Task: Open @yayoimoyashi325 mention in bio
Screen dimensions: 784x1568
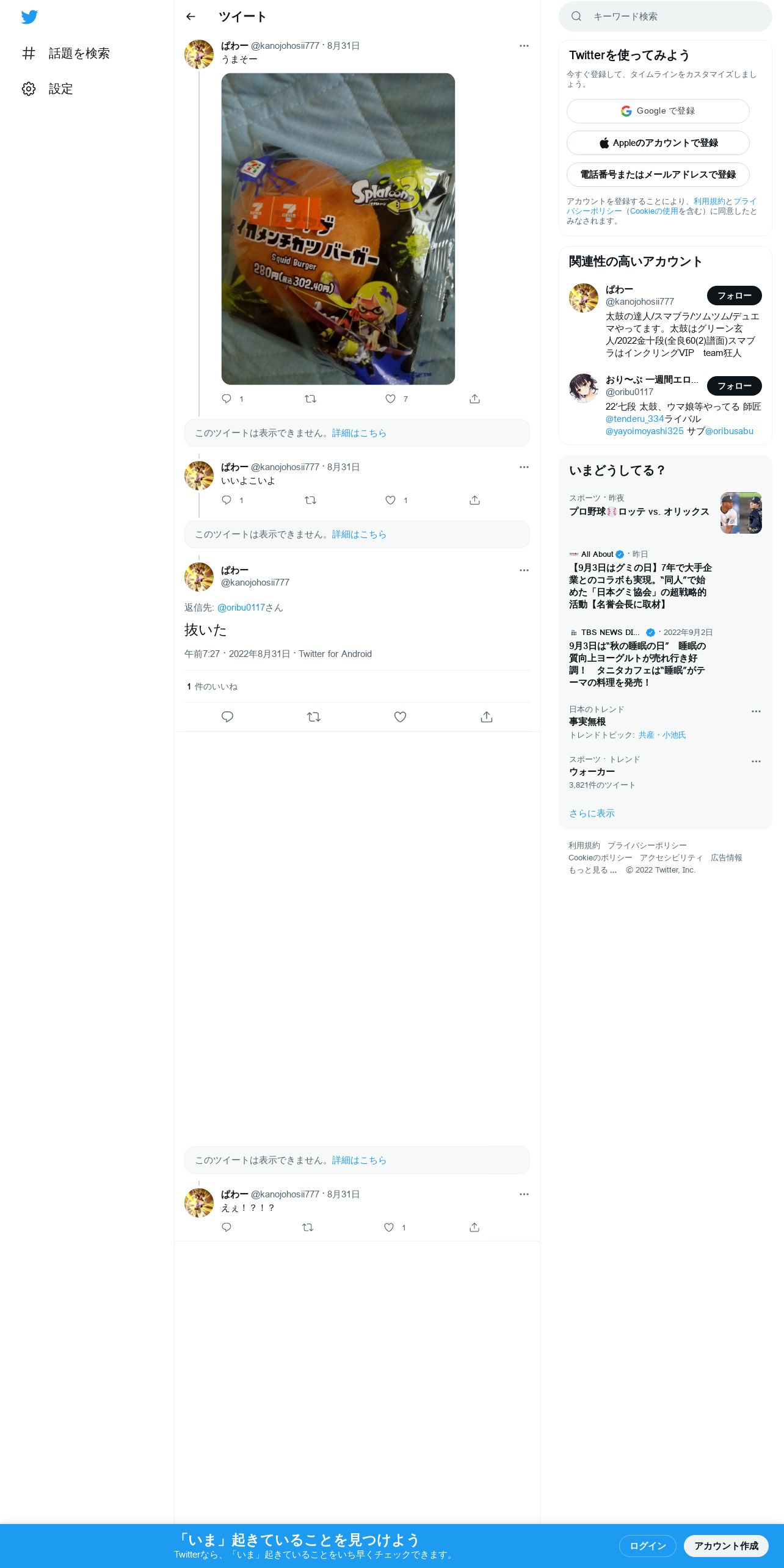Action: tap(644, 431)
